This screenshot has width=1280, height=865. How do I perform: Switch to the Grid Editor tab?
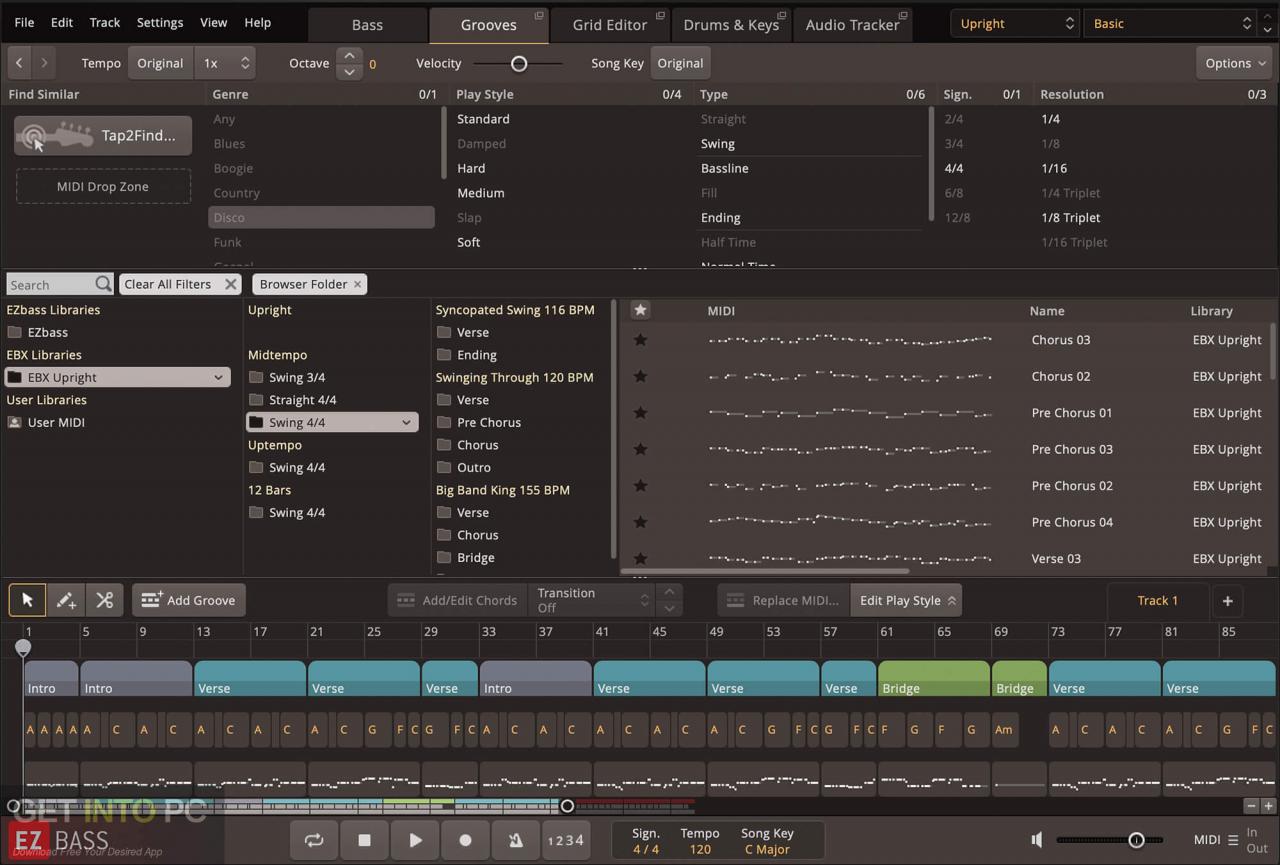pos(610,25)
